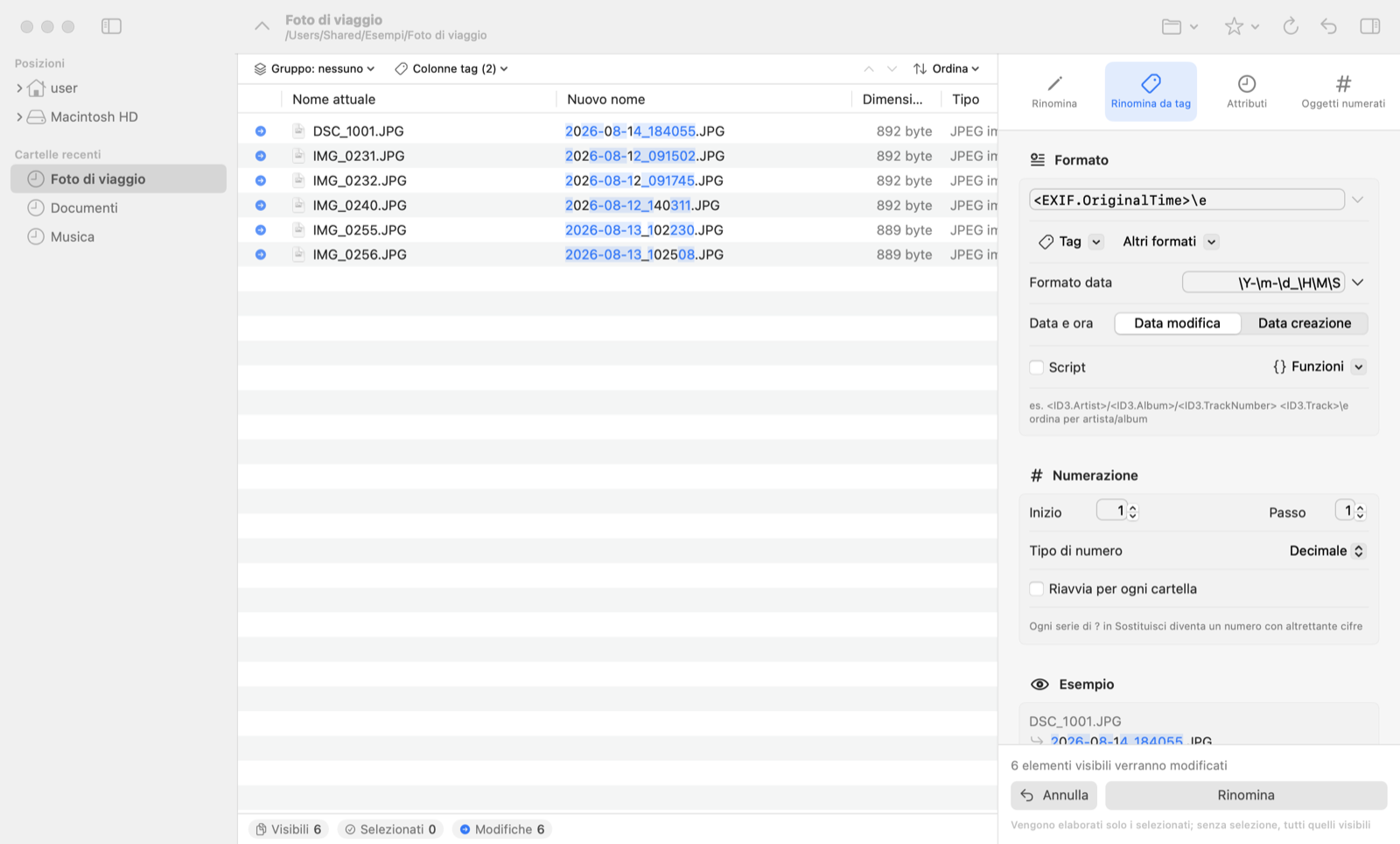This screenshot has height=844, width=1400.
Task: Expand the user location in sidebar
Action: 19,88
